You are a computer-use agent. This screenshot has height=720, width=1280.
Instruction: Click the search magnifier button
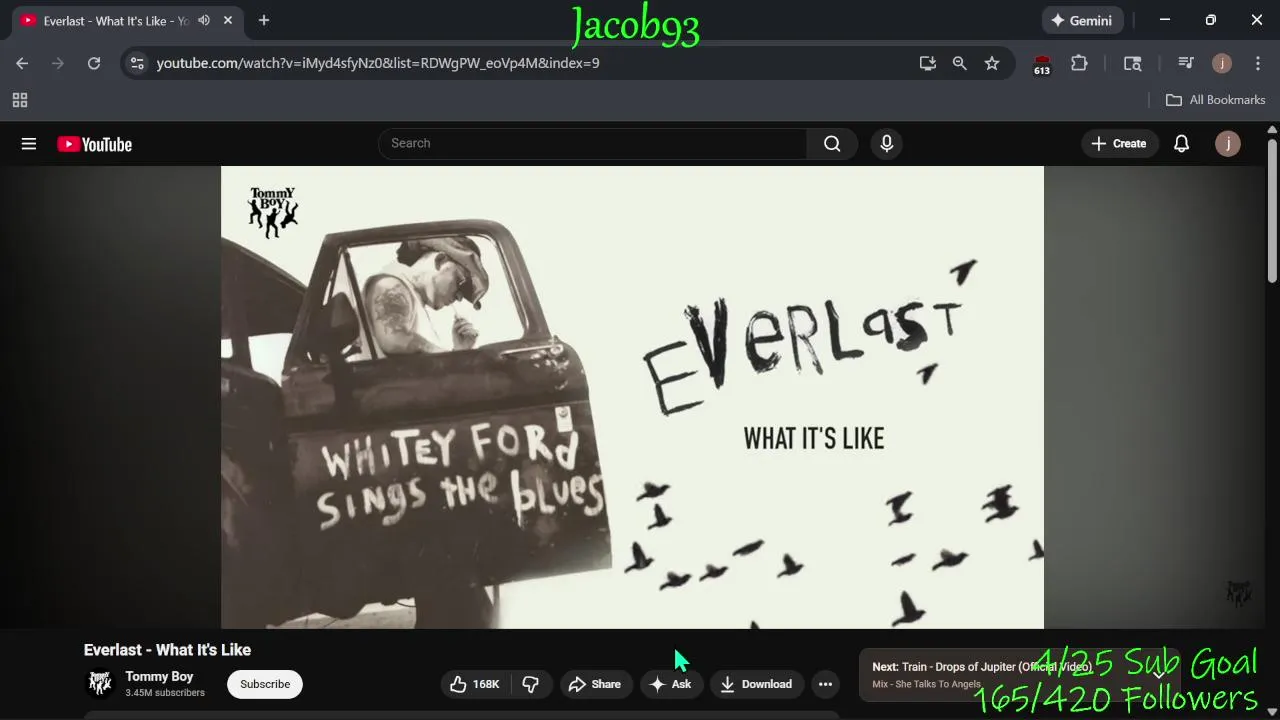[x=832, y=144]
